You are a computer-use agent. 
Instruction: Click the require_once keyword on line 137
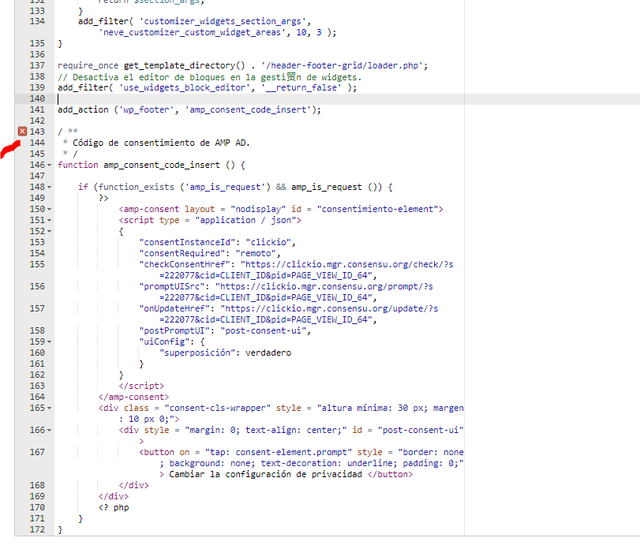[x=88, y=66]
